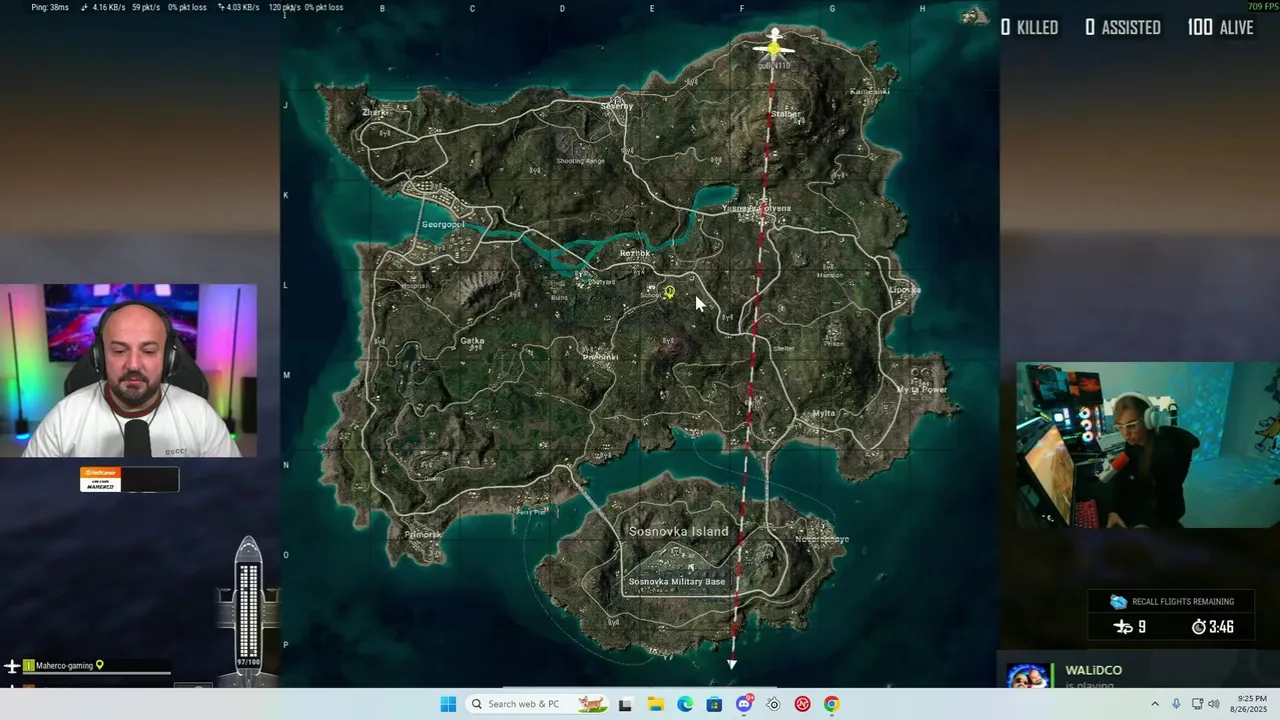Select Mylta Power on the map
The height and width of the screenshot is (720, 1280).
point(921,389)
